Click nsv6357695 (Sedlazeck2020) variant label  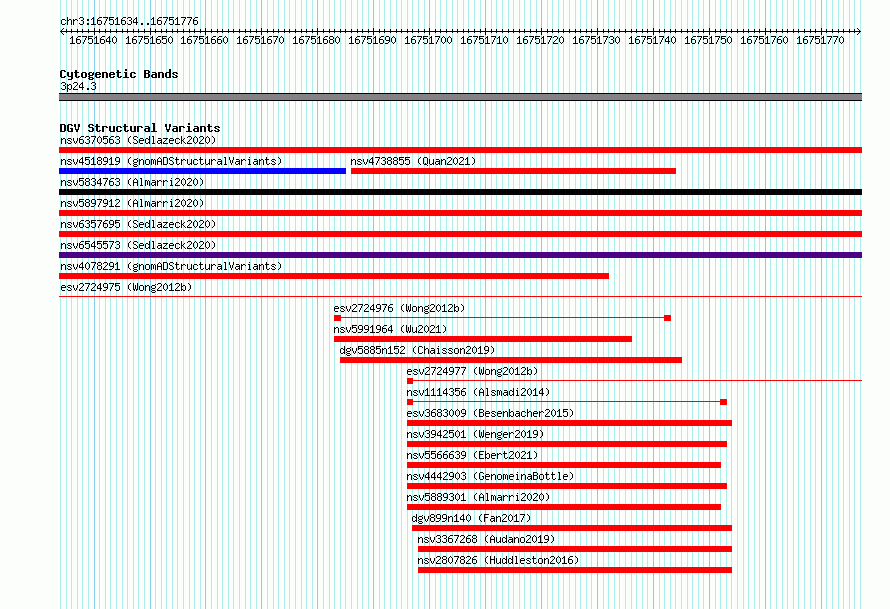(x=138, y=224)
